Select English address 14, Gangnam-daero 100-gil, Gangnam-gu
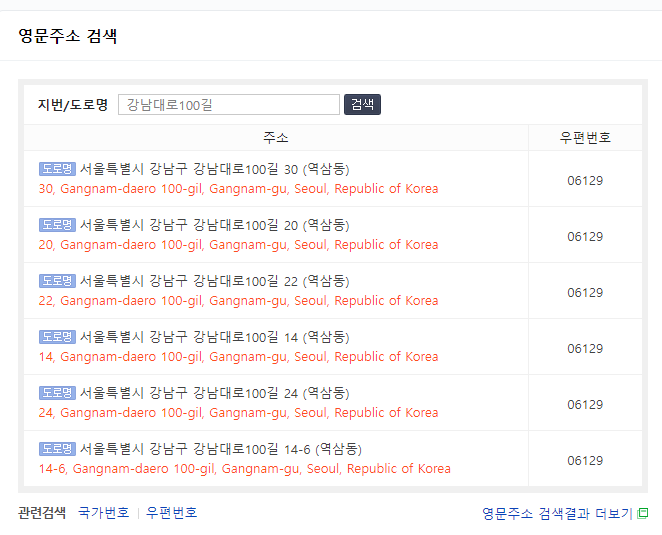This screenshot has width=662, height=535. click(x=239, y=357)
